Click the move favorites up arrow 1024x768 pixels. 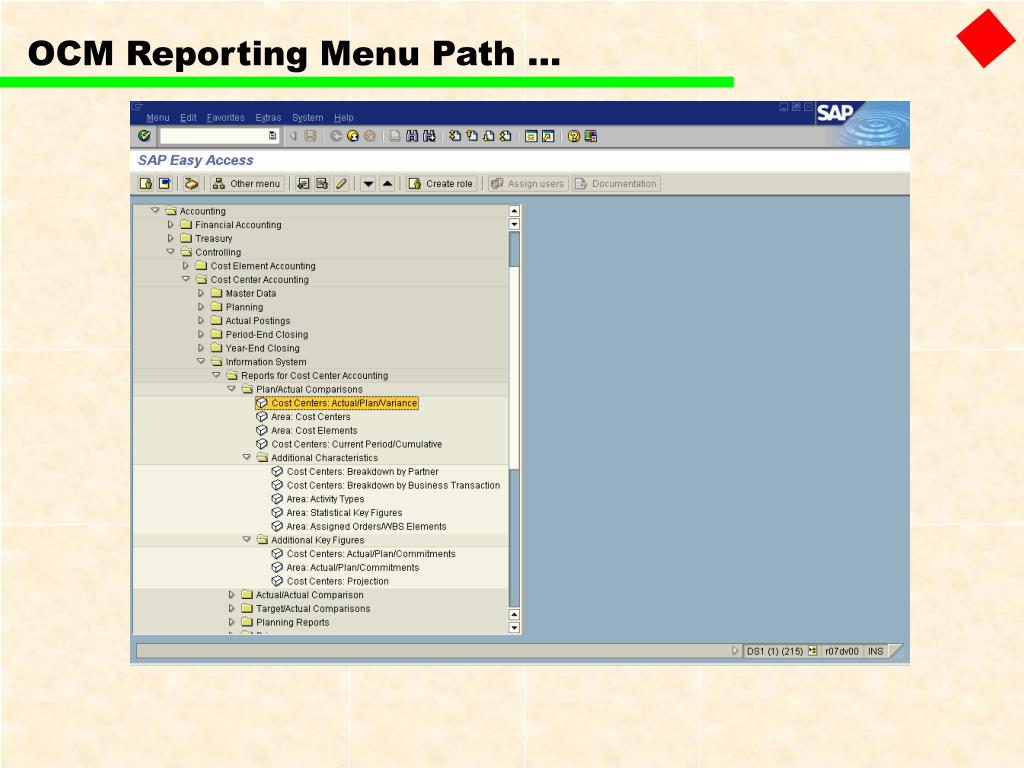pyautogui.click(x=387, y=184)
